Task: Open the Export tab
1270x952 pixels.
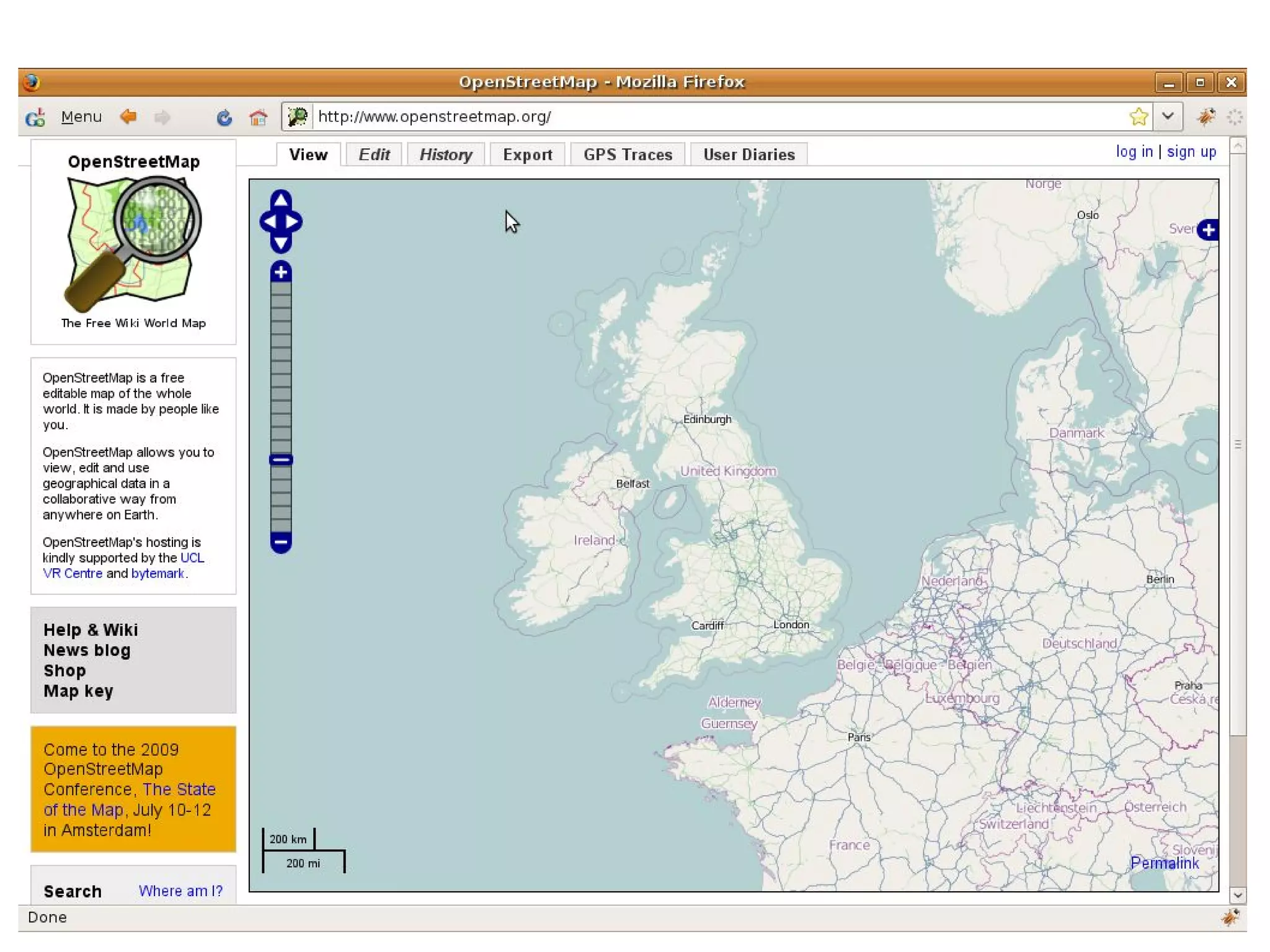Action: tap(528, 154)
